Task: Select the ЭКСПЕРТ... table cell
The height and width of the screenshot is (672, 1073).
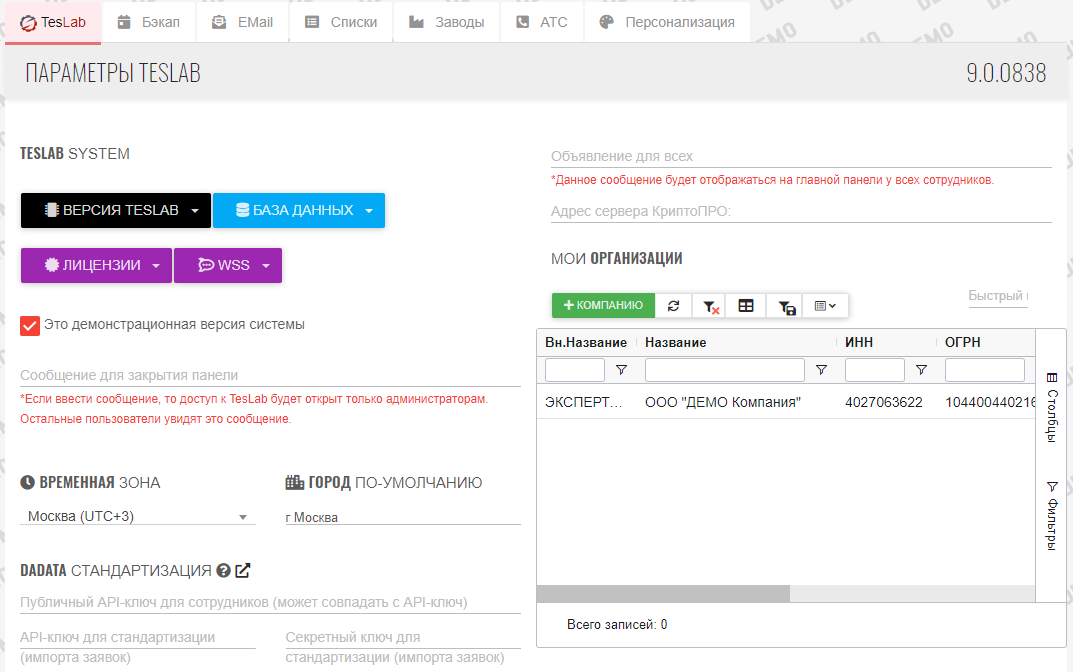Action: pyautogui.click(x=586, y=402)
